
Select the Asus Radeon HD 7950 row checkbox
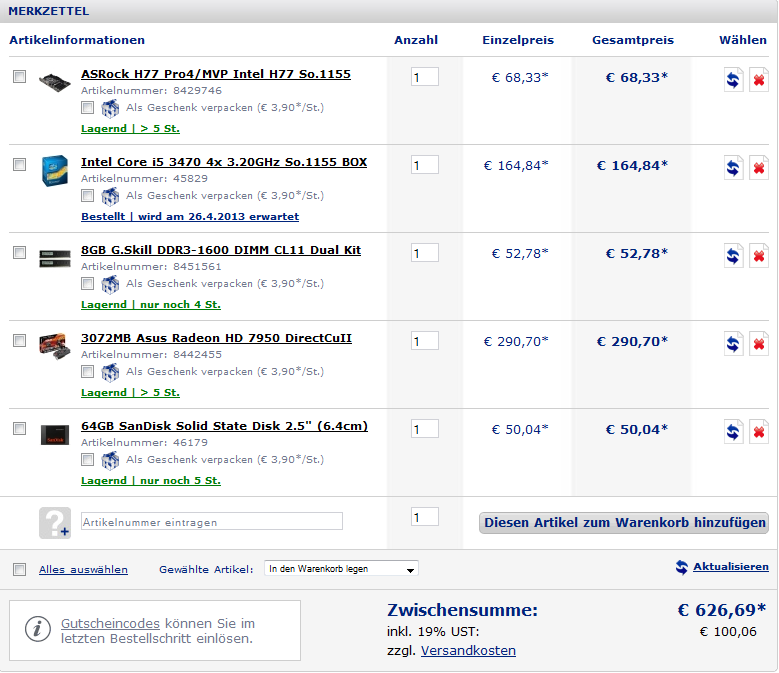(x=19, y=340)
